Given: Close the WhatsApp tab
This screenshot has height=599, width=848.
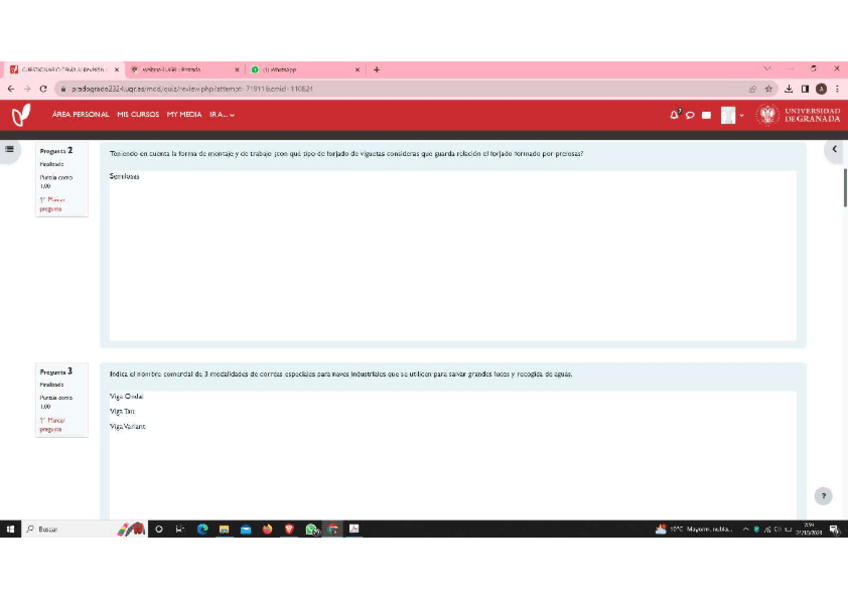Looking at the screenshot, I should pyautogui.click(x=357, y=69).
